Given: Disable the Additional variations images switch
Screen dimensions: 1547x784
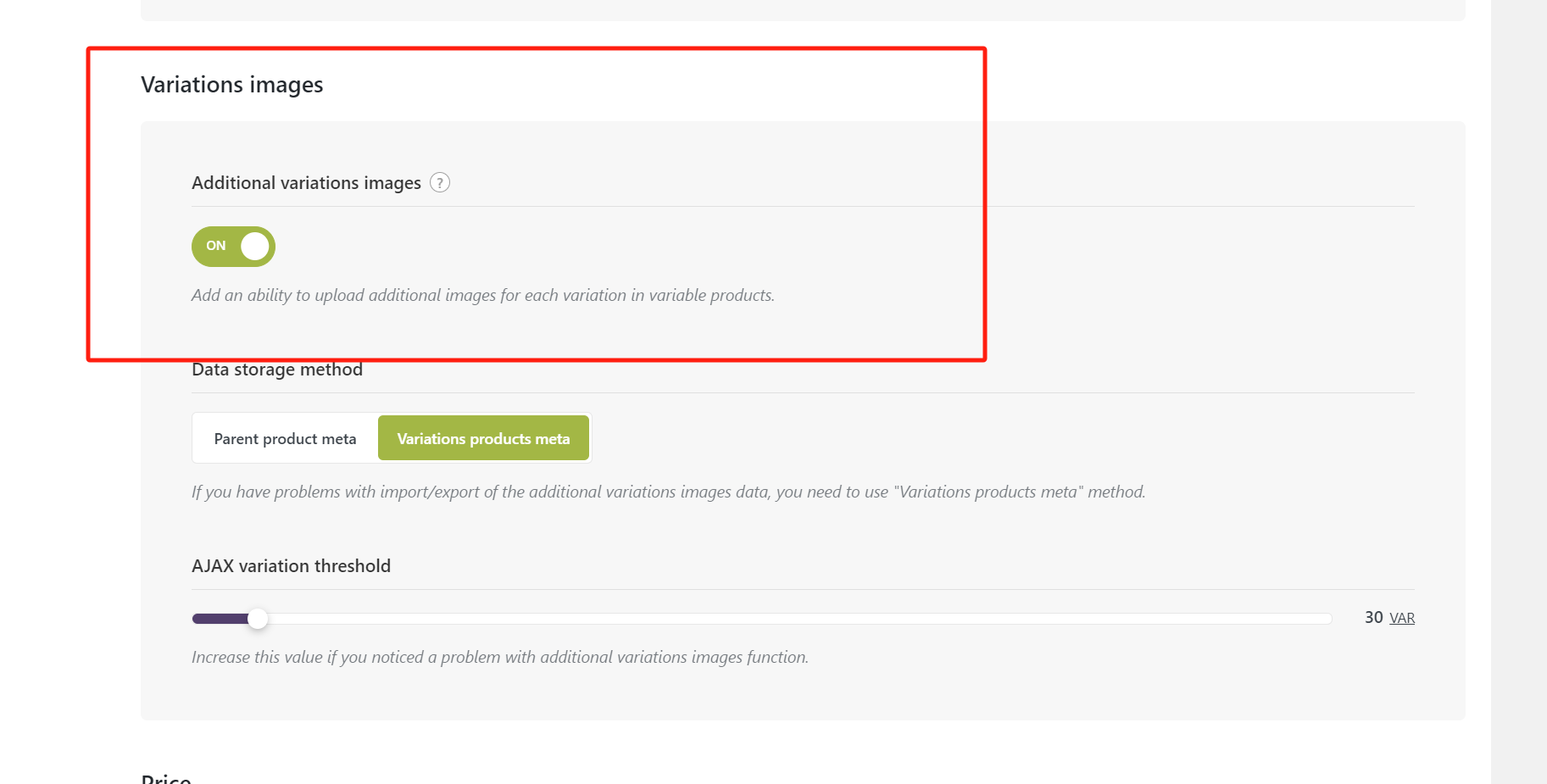Looking at the screenshot, I should click(233, 247).
